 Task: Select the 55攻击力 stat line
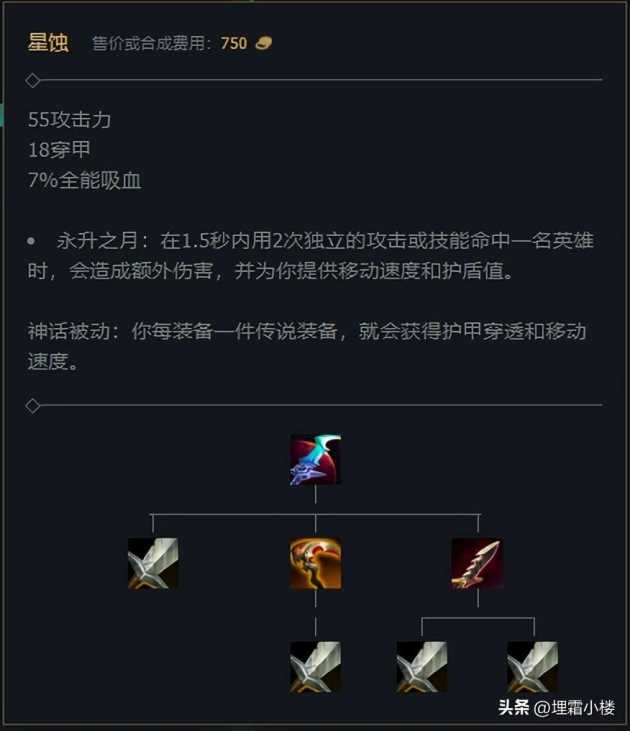pyautogui.click(x=69, y=120)
